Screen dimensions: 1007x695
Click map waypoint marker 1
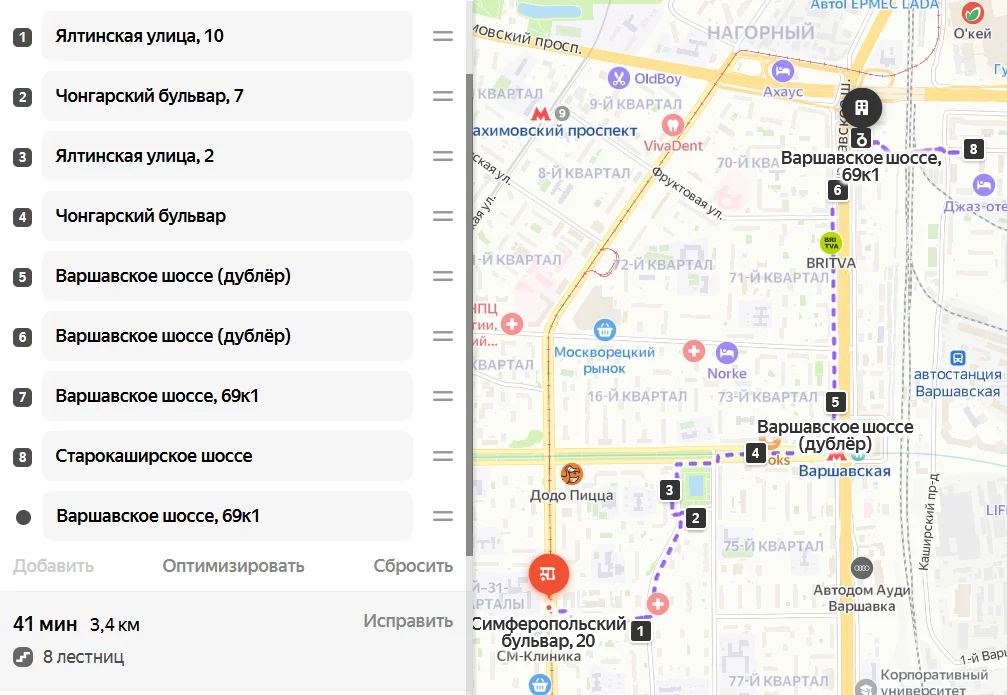(640, 631)
